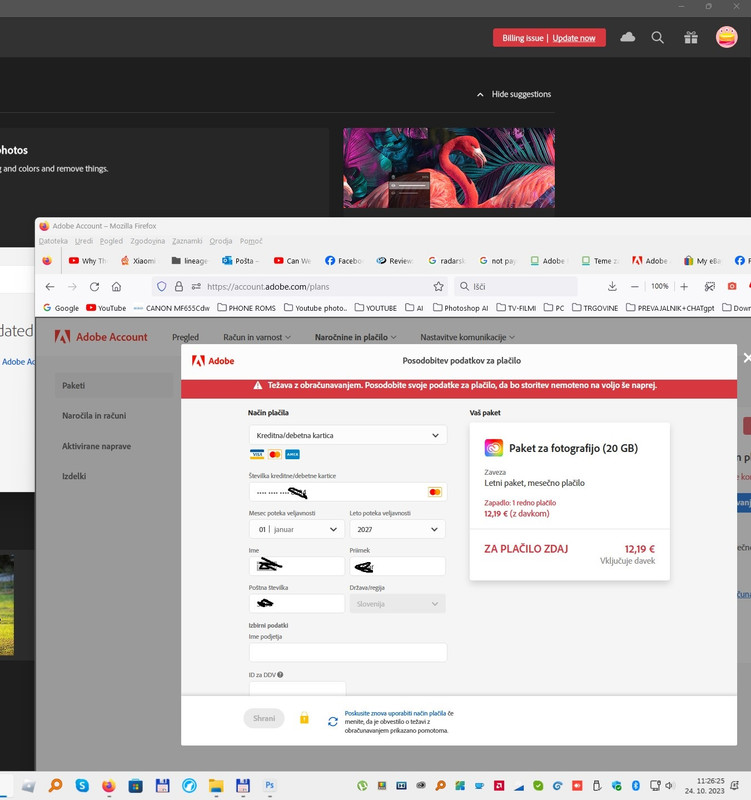Screen dimensions: 751x800
Task: Open Skype icon in the taskbar
Action: 82,785
